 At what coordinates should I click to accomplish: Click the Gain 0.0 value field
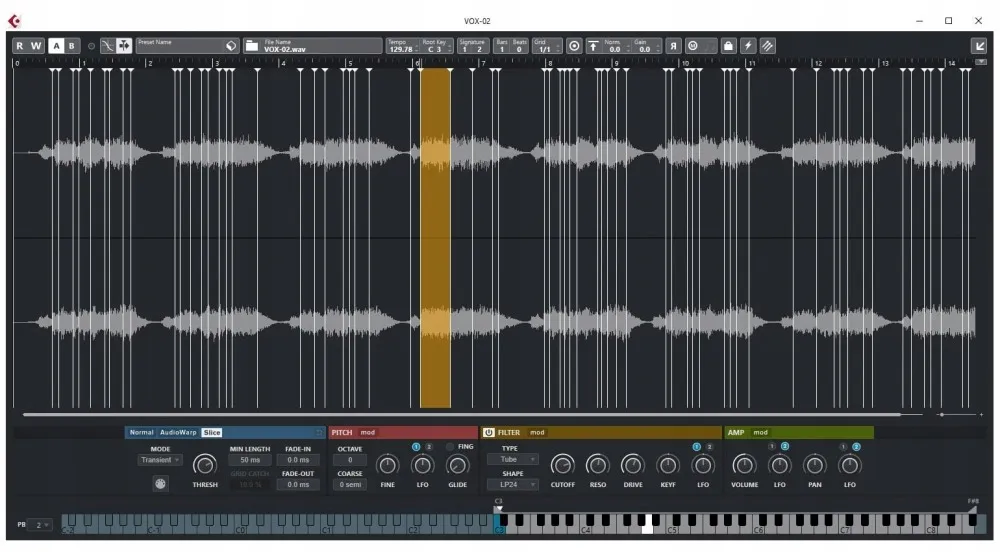coord(645,49)
